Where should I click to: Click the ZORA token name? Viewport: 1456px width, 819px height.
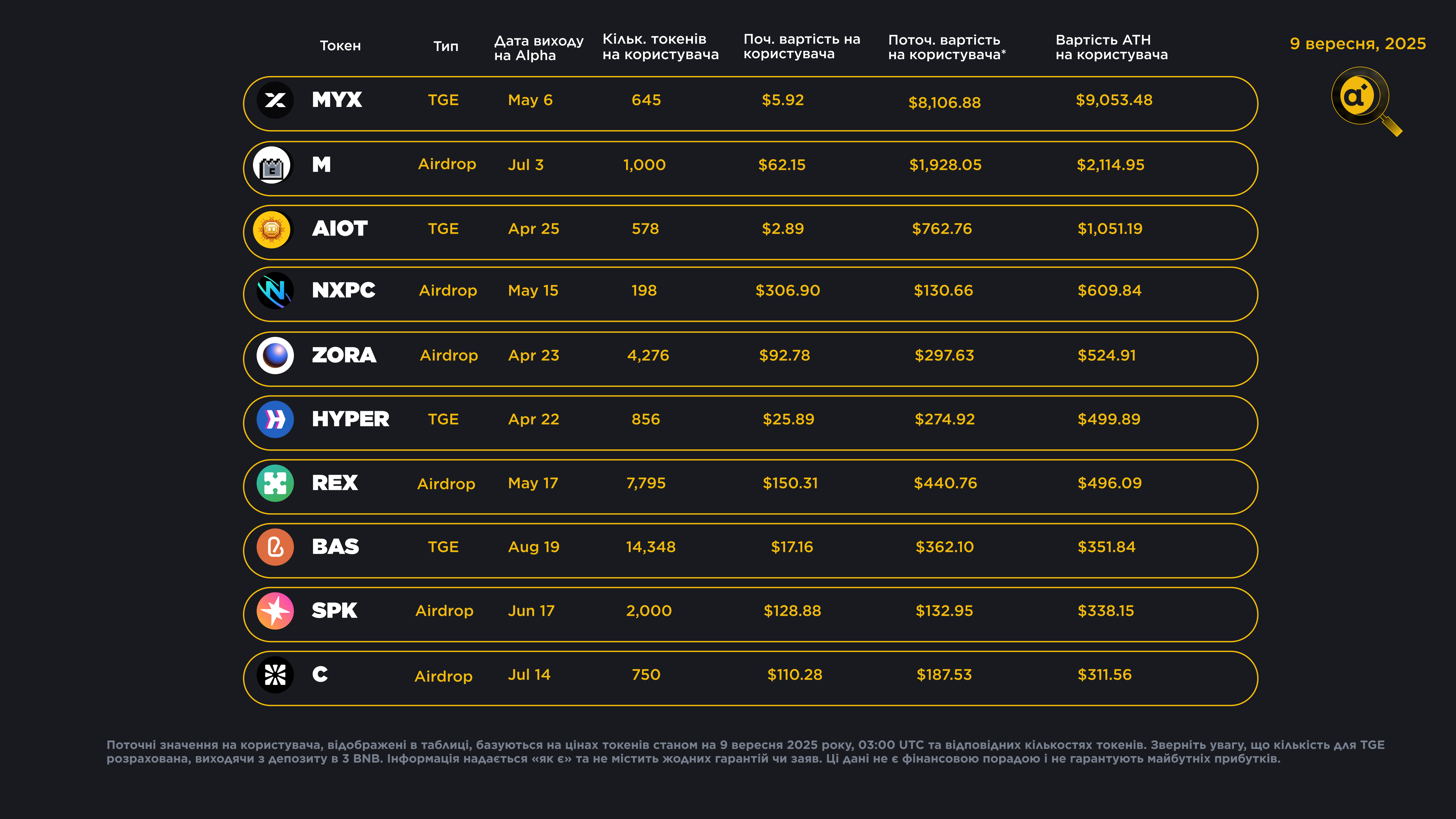344,356
